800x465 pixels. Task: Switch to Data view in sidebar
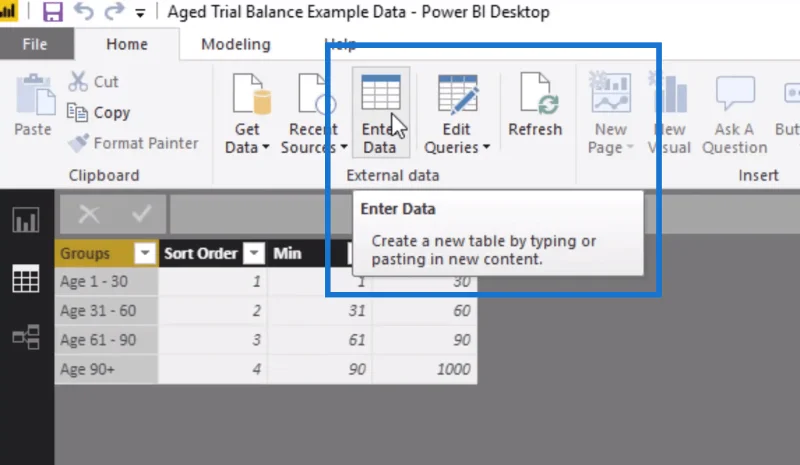26,278
